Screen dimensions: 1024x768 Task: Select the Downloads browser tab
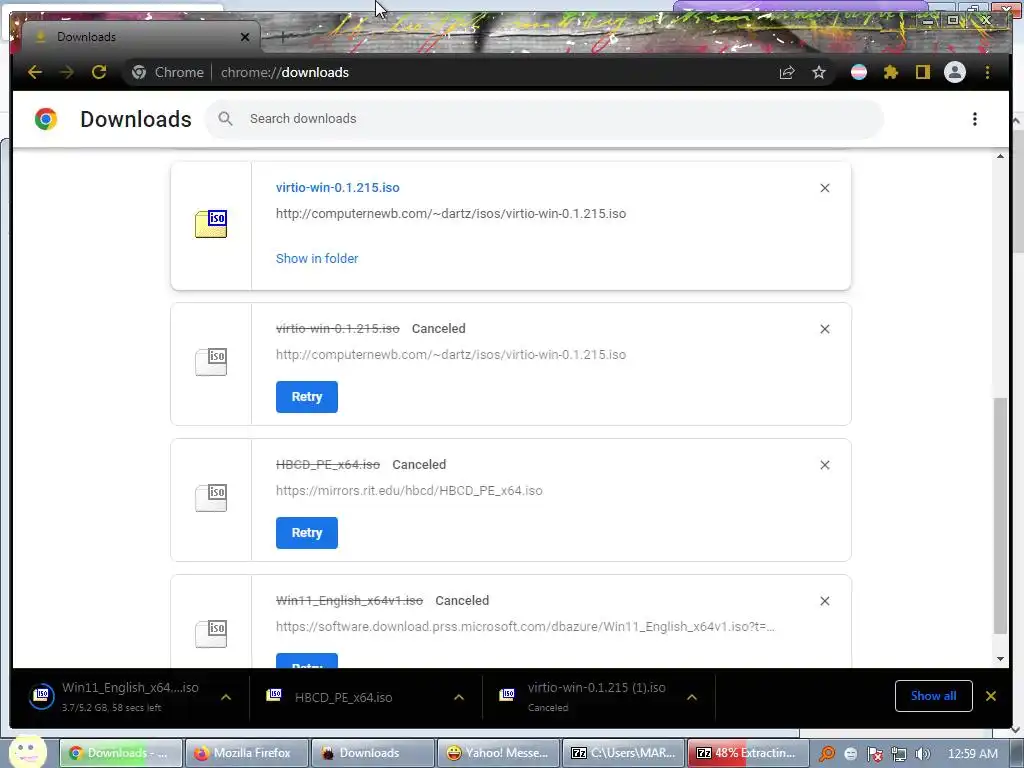point(140,37)
